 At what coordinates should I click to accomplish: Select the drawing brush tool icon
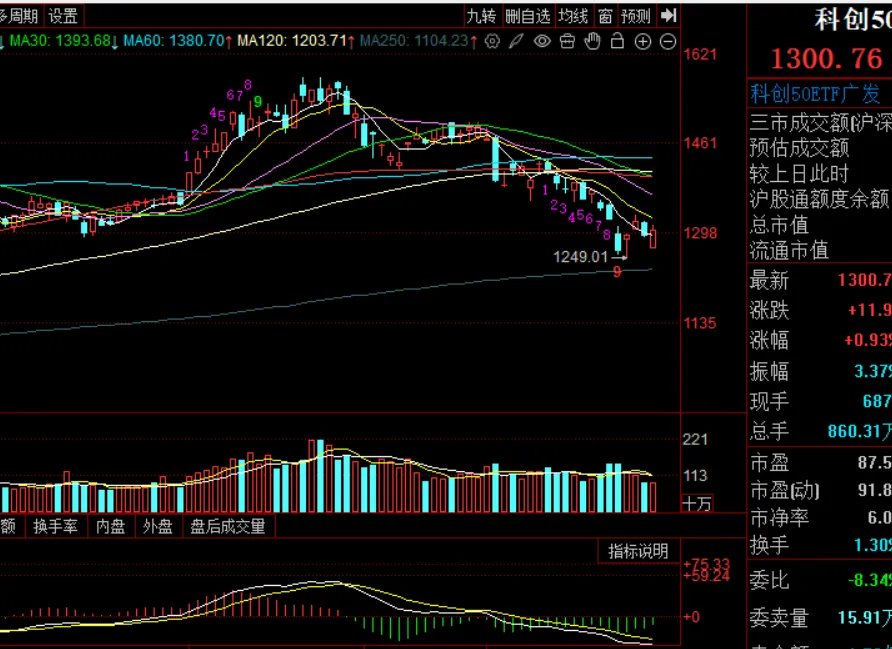tap(517, 41)
